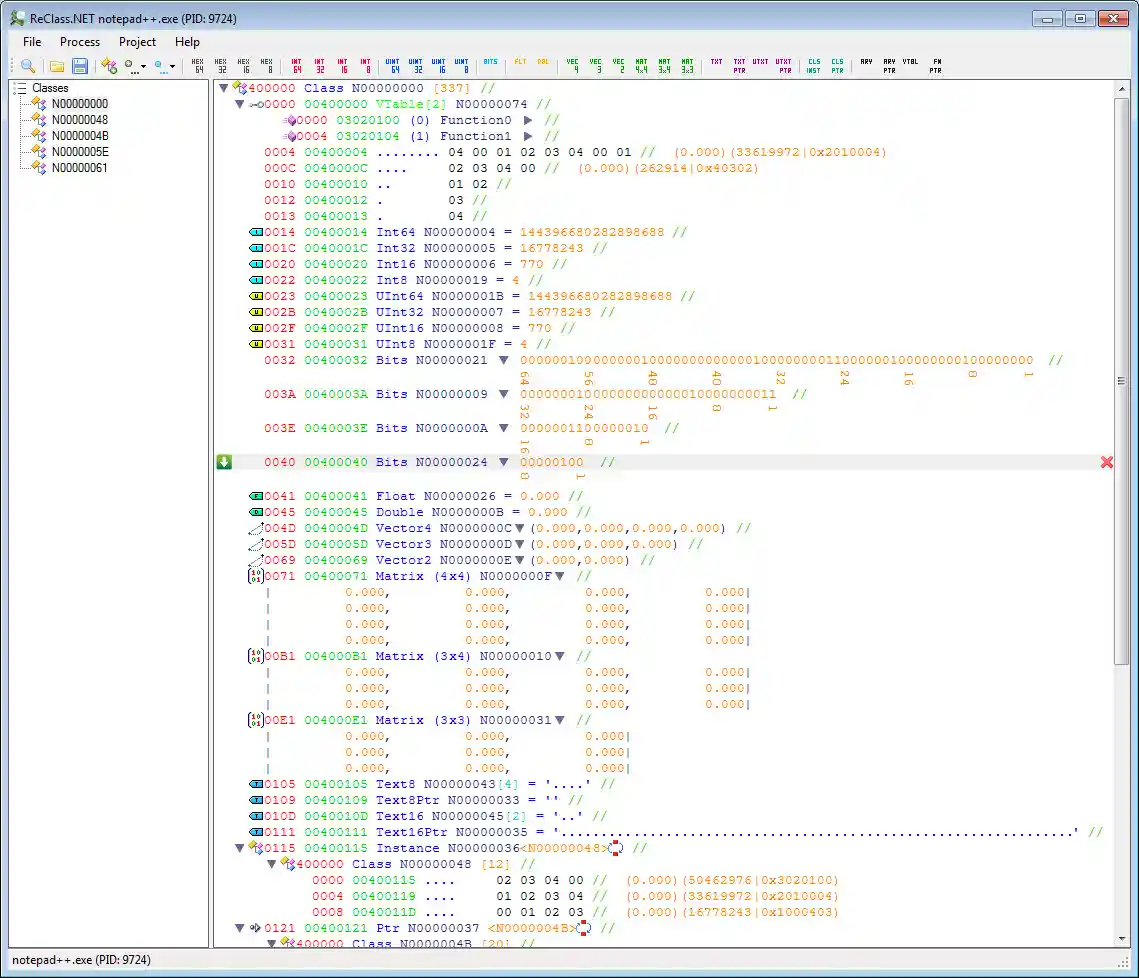Collapse the Matrix (4x4) node
Viewport: 1139px width, 978px height.
(560, 576)
